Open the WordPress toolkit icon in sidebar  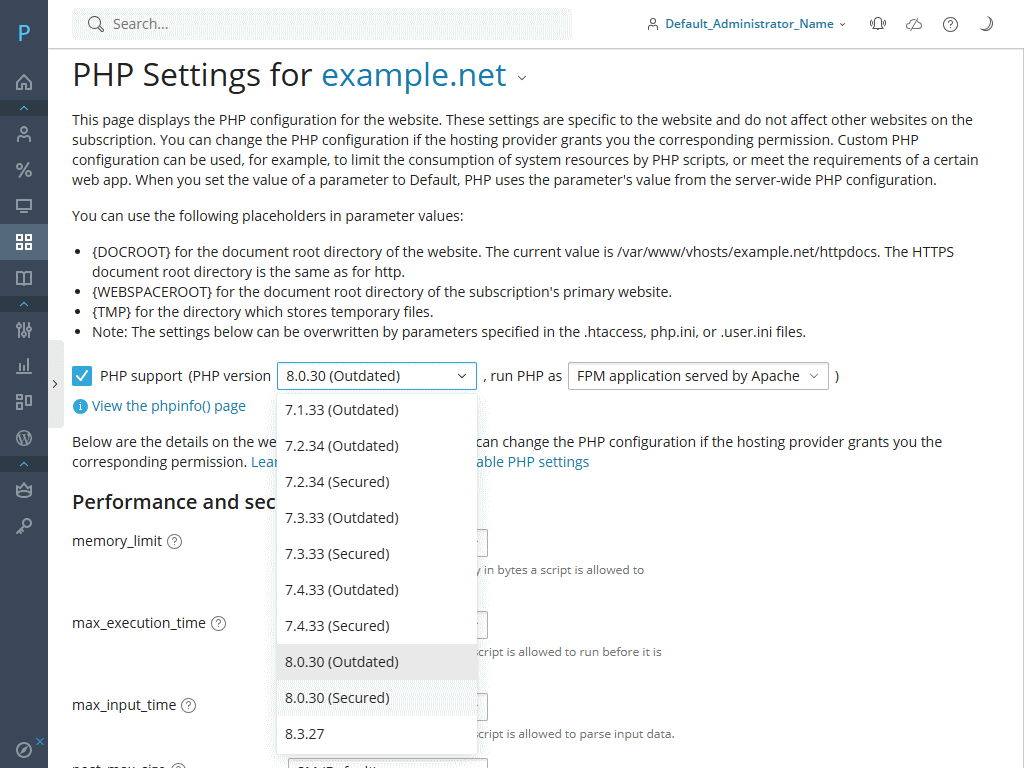(24, 438)
